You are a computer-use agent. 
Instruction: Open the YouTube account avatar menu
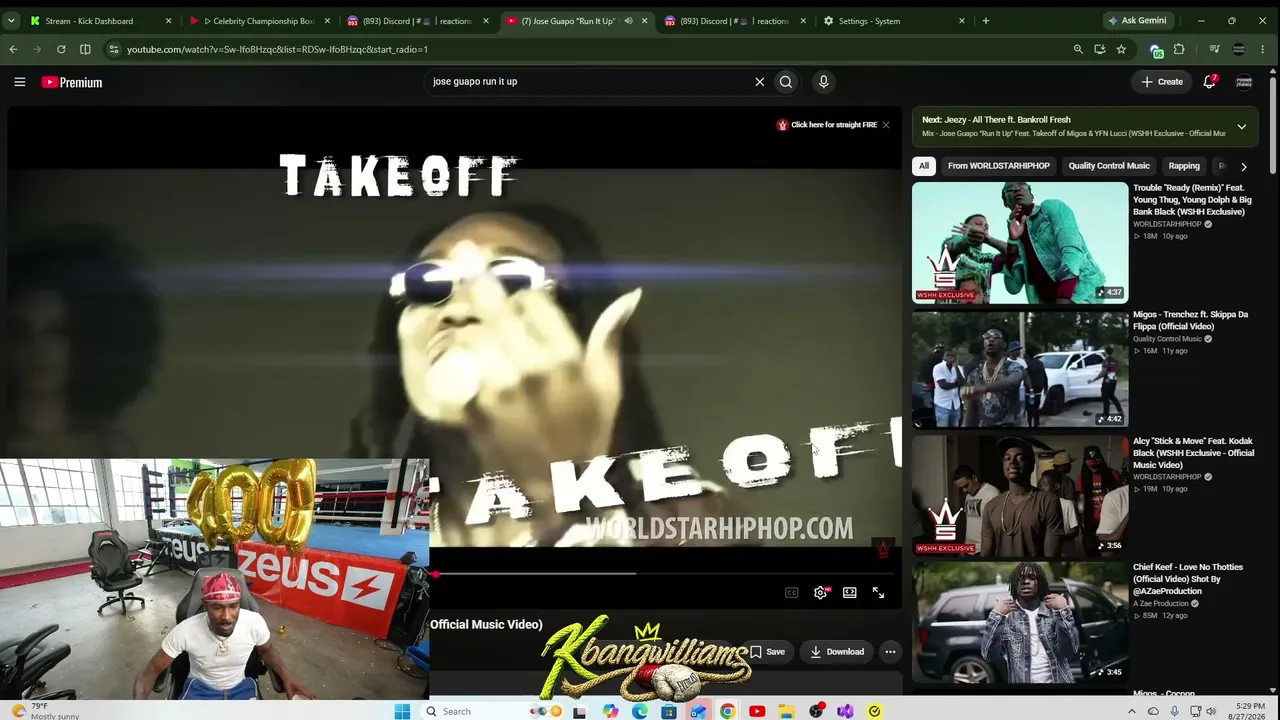pyautogui.click(x=1244, y=82)
